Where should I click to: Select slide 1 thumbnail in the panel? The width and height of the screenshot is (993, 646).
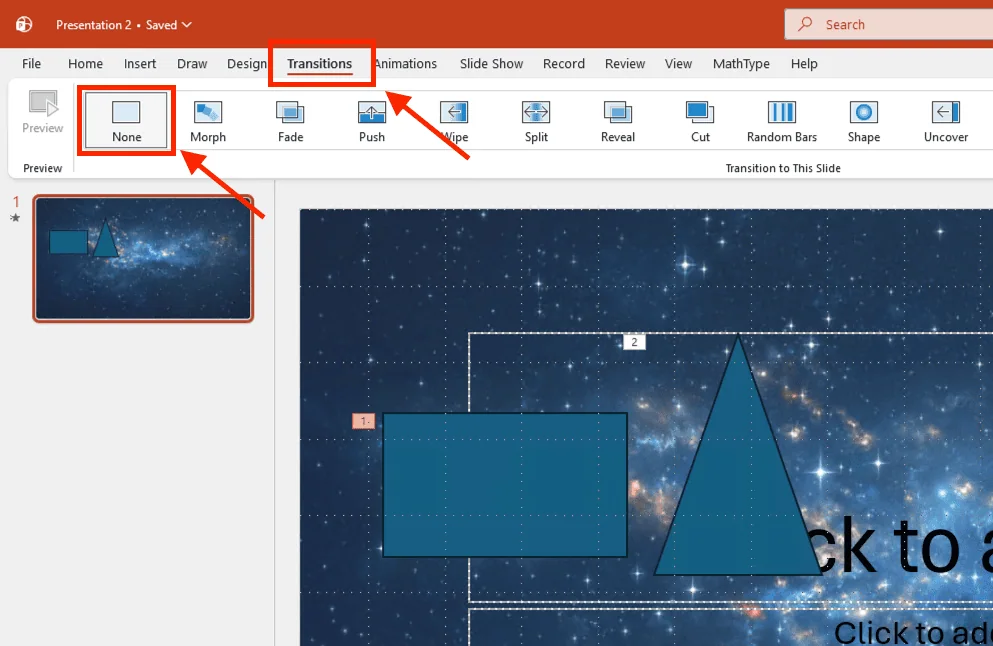pos(143,258)
